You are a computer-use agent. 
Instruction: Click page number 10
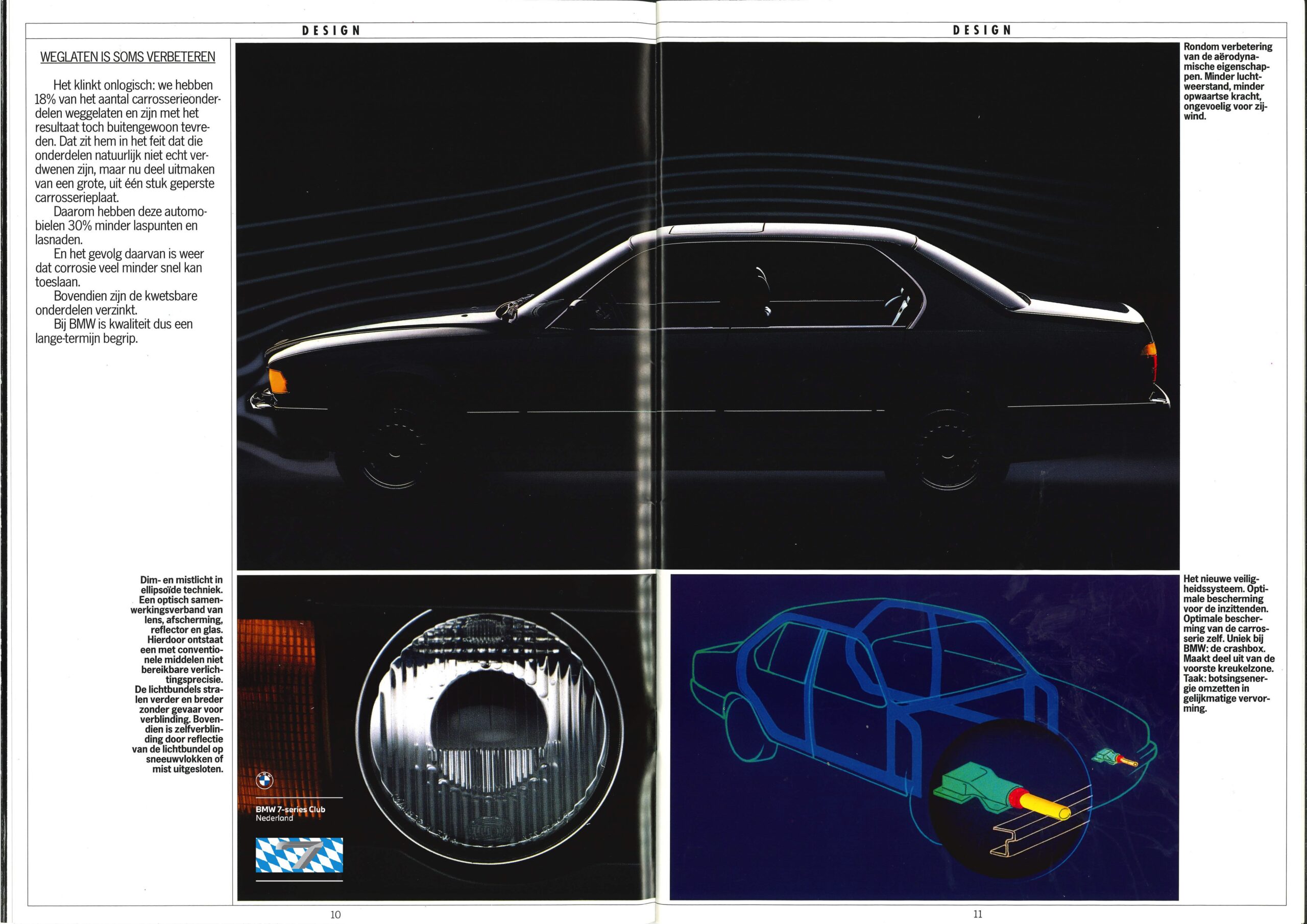click(336, 914)
